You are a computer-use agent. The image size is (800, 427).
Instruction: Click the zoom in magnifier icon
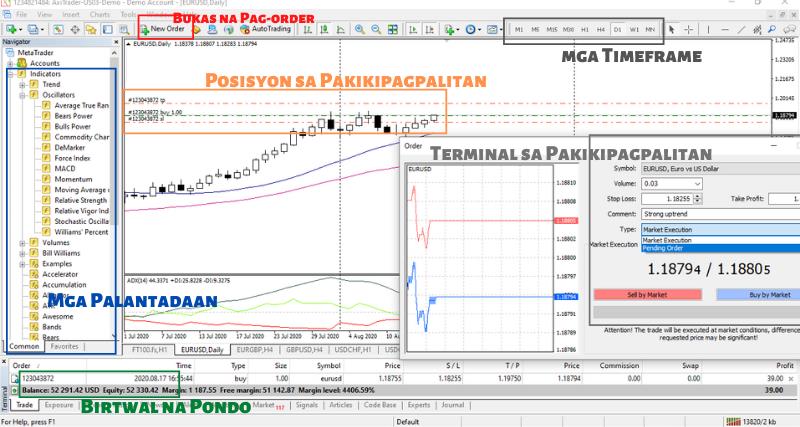tap(360, 30)
